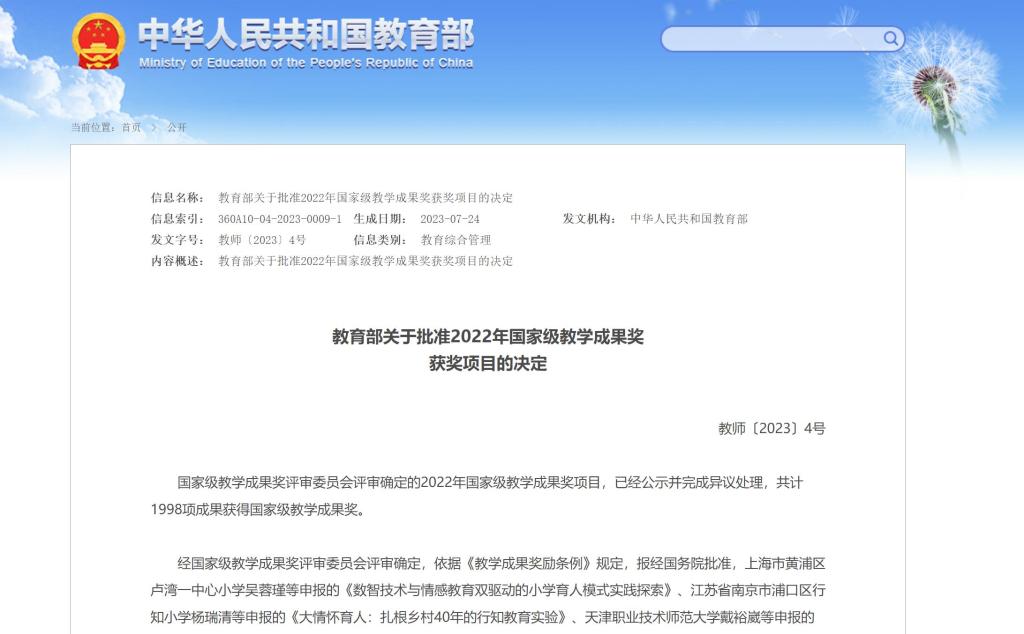
Task: Select the index number 360A10-04-2023-0009-1
Action: coord(279,219)
